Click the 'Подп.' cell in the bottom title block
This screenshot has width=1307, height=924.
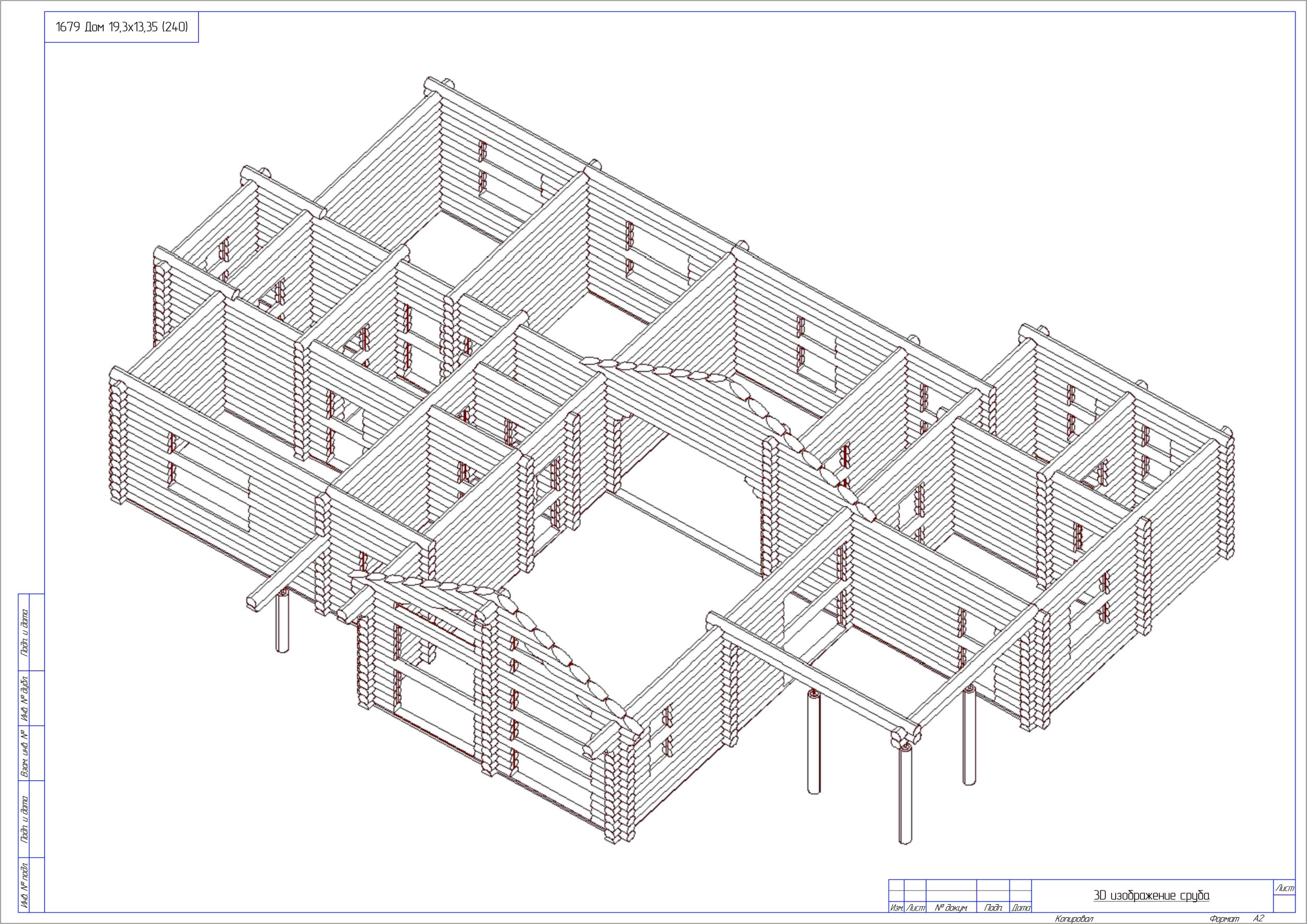tap(993, 909)
